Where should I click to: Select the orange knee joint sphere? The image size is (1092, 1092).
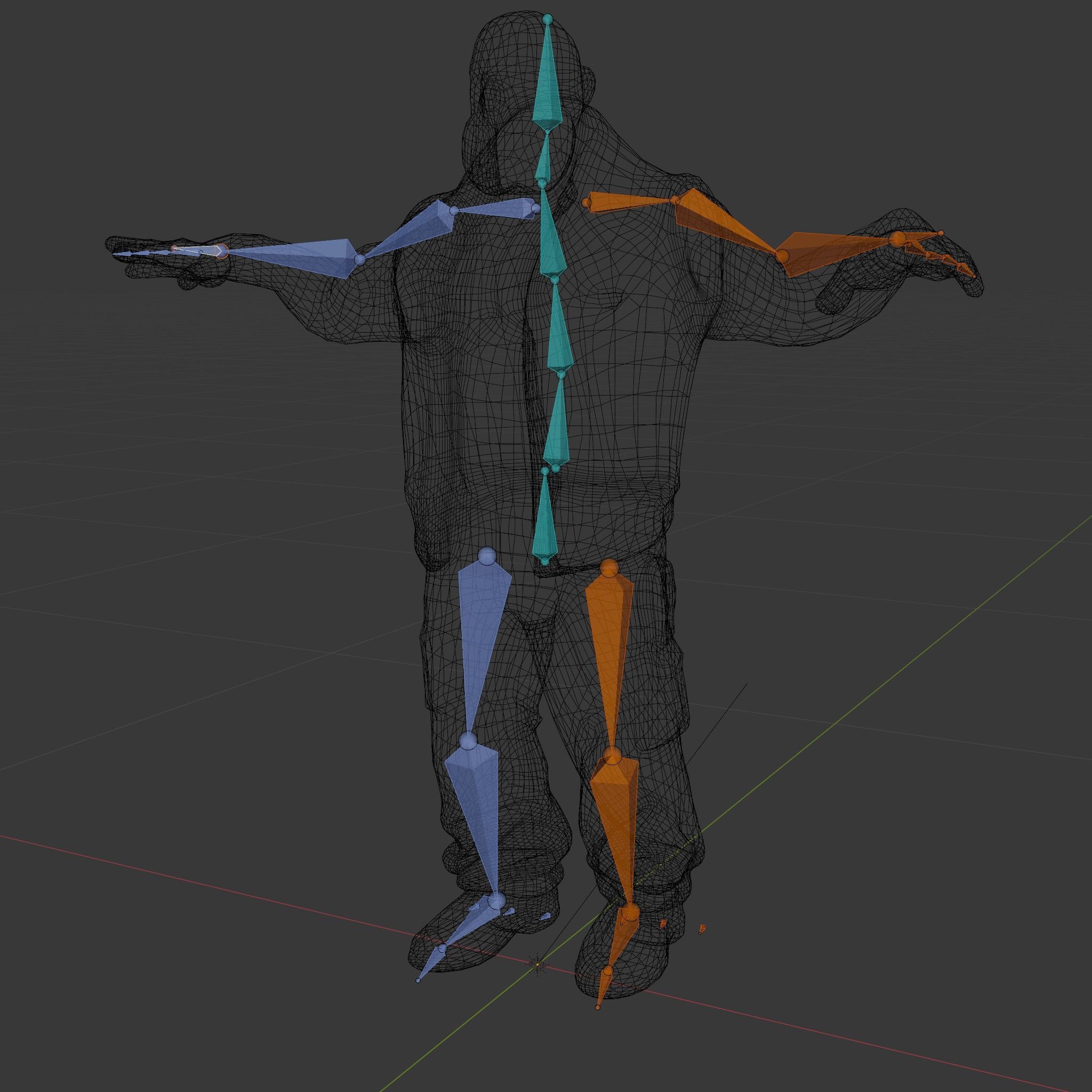click(612, 754)
